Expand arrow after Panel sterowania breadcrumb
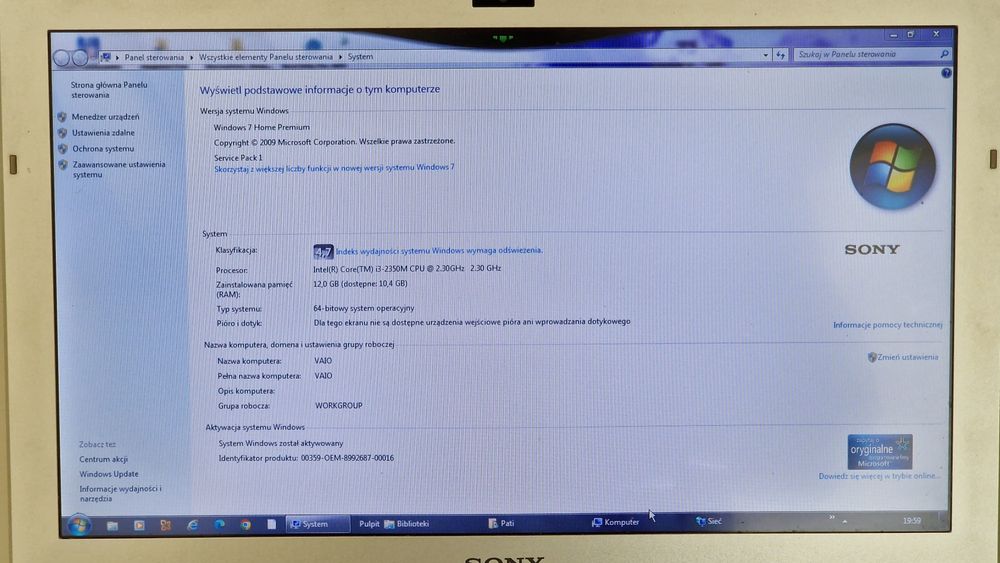Screen dimensions: 1000x563 click(x=191, y=57)
